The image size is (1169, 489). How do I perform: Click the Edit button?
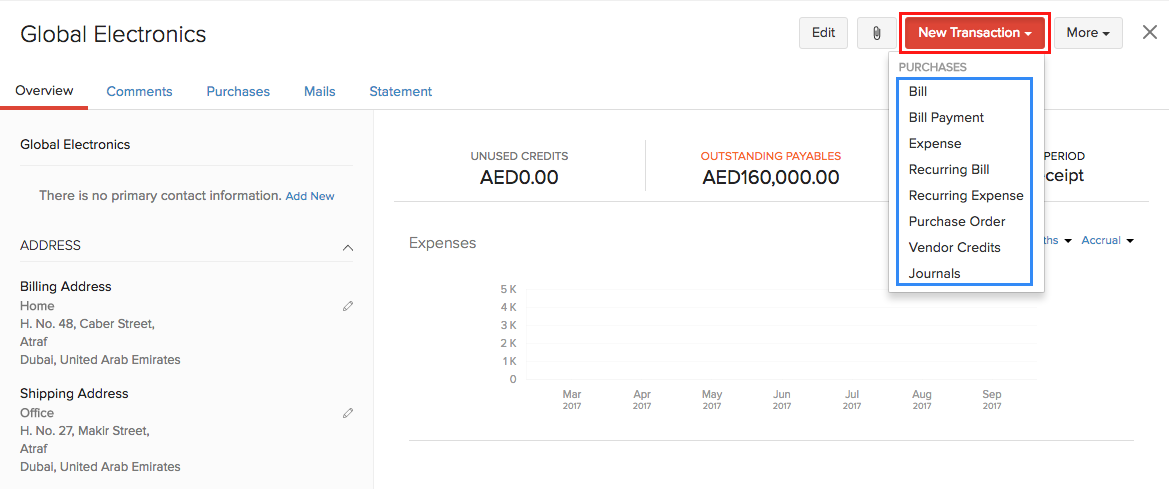point(823,33)
